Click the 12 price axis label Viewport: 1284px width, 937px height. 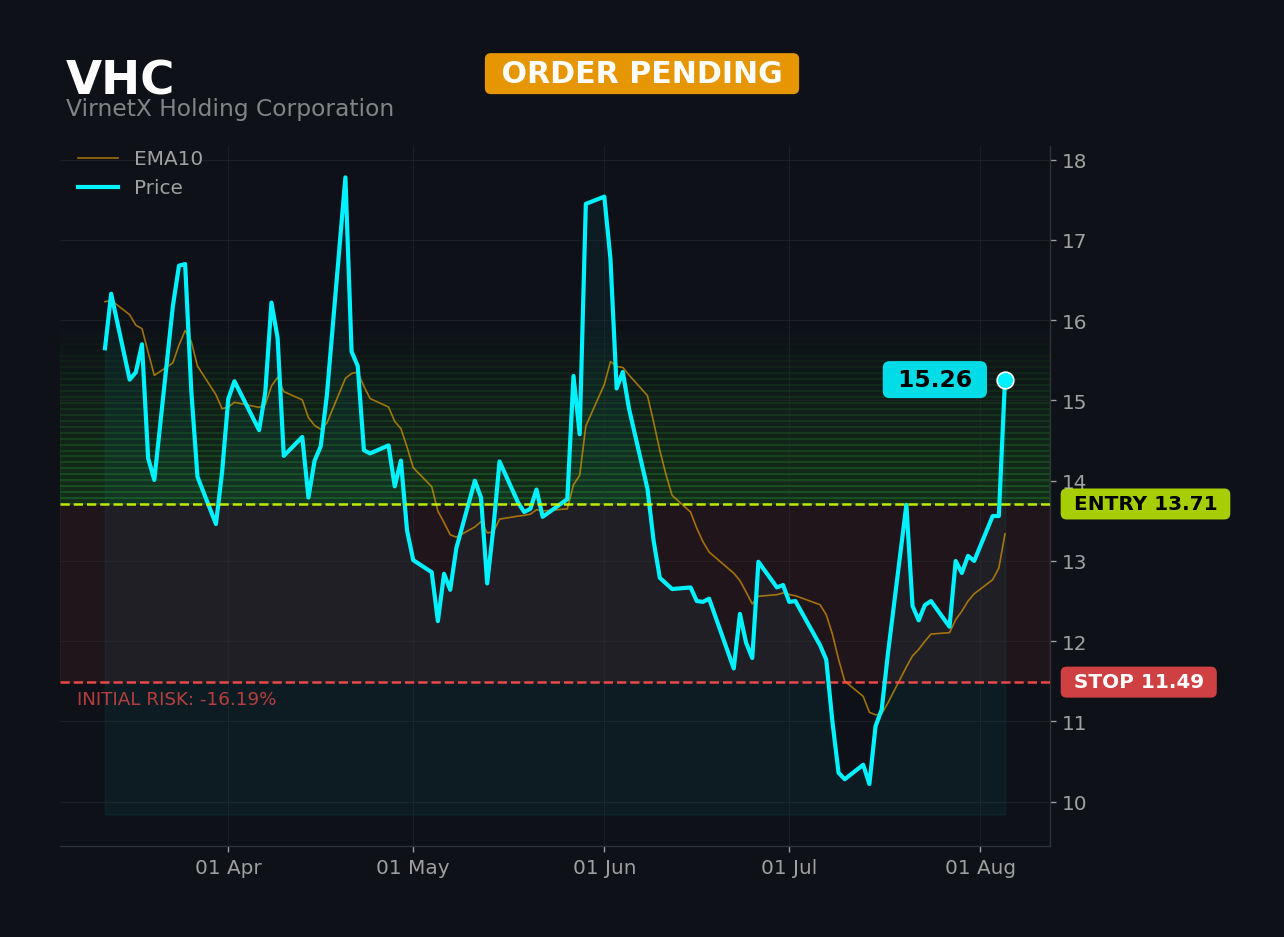[x=1074, y=642]
